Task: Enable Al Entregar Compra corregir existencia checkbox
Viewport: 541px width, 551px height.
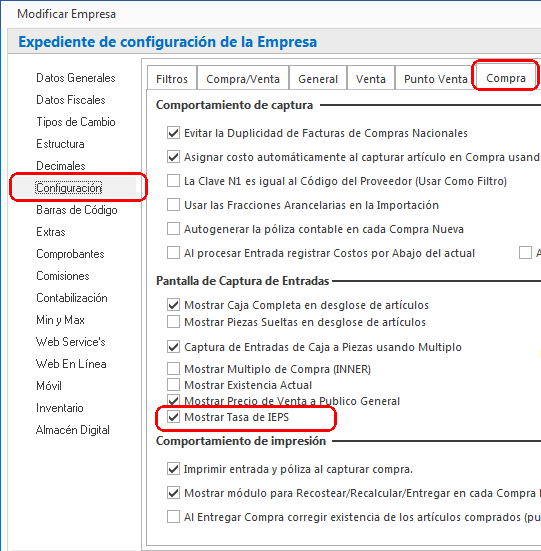Action: (174, 517)
